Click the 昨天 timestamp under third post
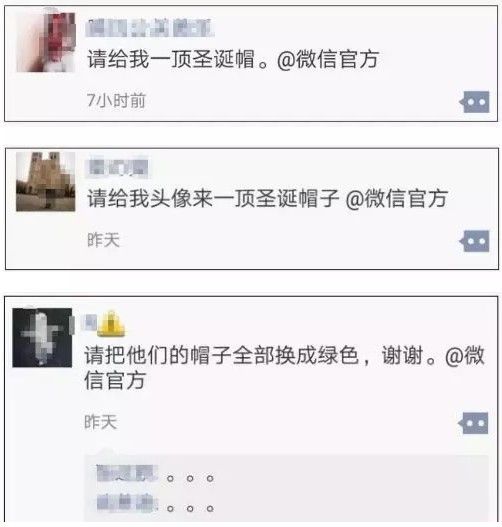 tap(100, 422)
